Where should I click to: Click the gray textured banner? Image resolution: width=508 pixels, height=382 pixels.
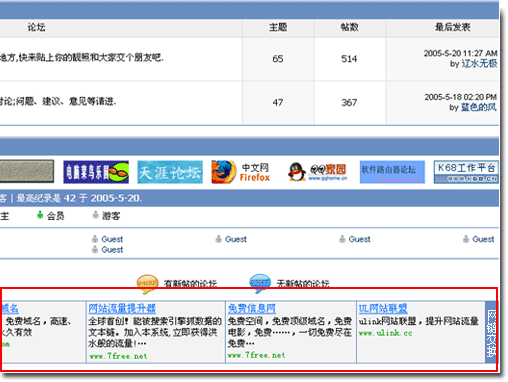[27, 171]
